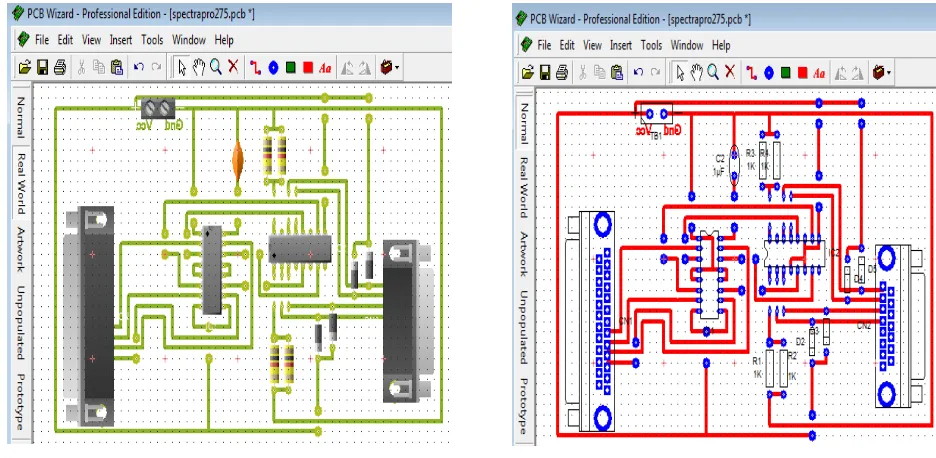
Task: Red X delete tool in right window
Action: coord(729,73)
